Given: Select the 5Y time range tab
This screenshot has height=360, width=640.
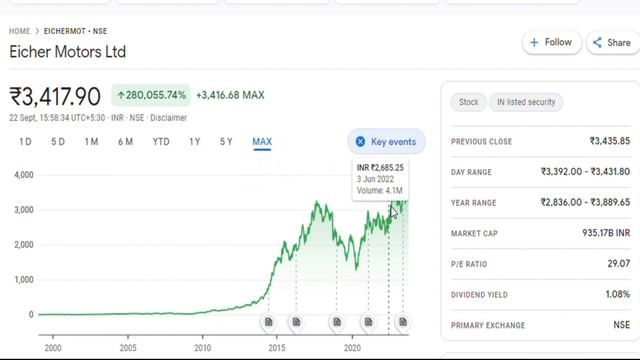Looking at the screenshot, I should point(226,142).
